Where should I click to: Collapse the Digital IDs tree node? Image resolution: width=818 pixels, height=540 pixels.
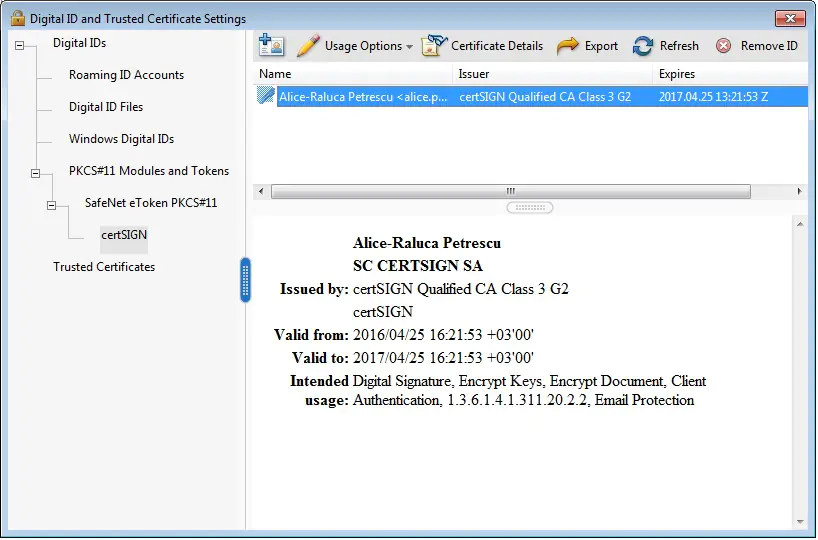point(19,45)
